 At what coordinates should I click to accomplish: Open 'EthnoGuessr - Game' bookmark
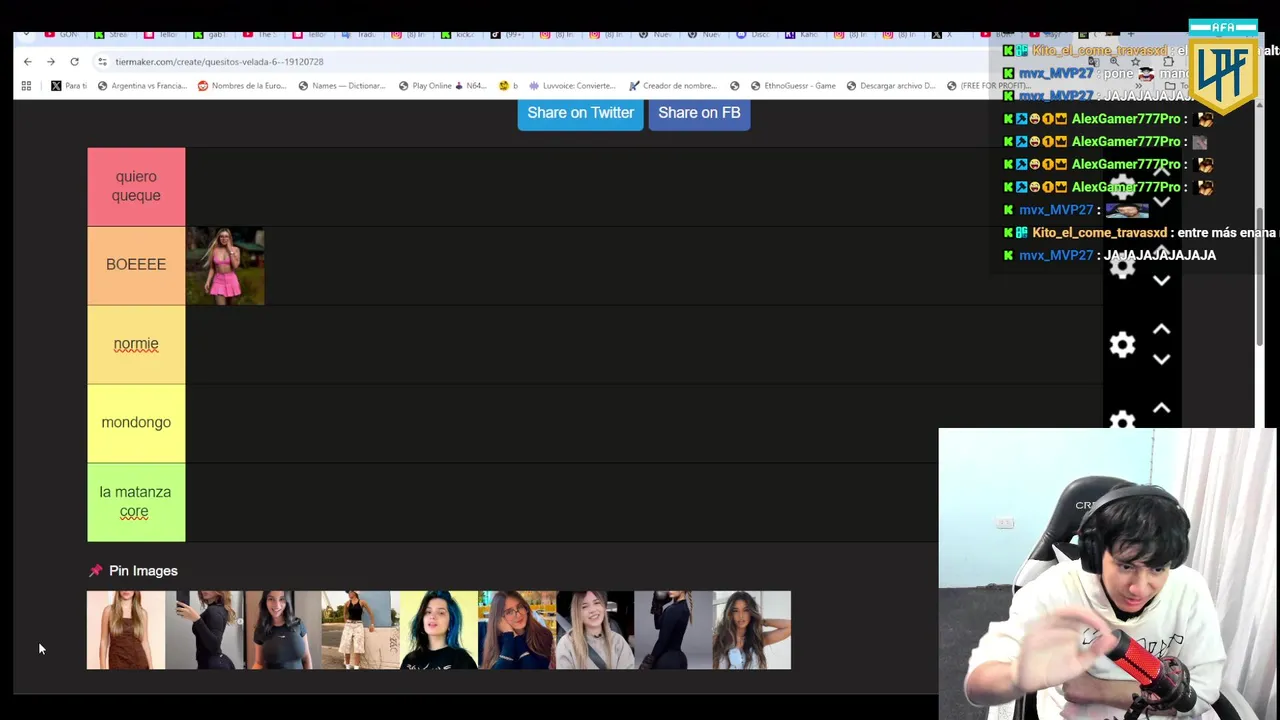[793, 86]
